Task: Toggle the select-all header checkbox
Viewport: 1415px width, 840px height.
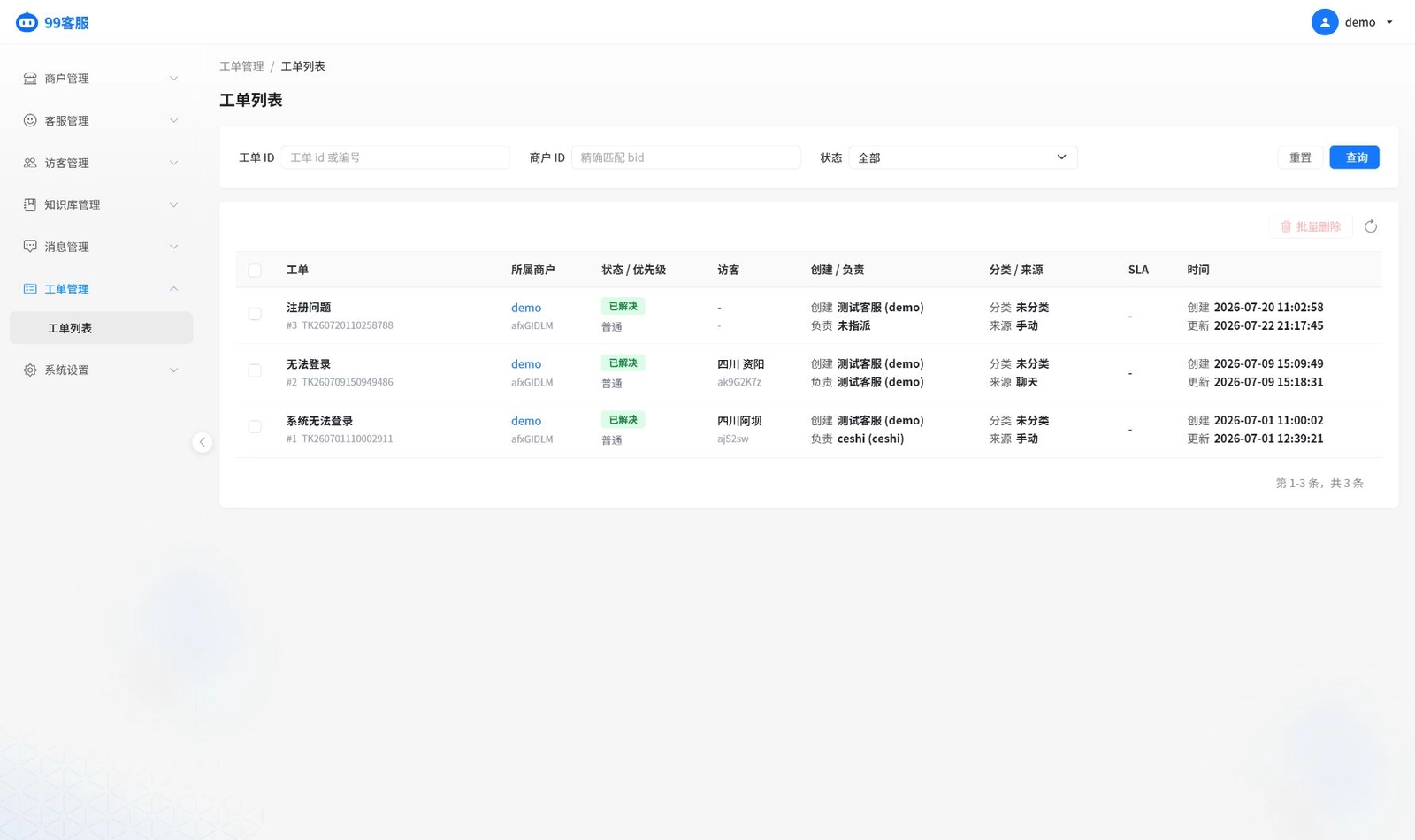Action: [255, 271]
